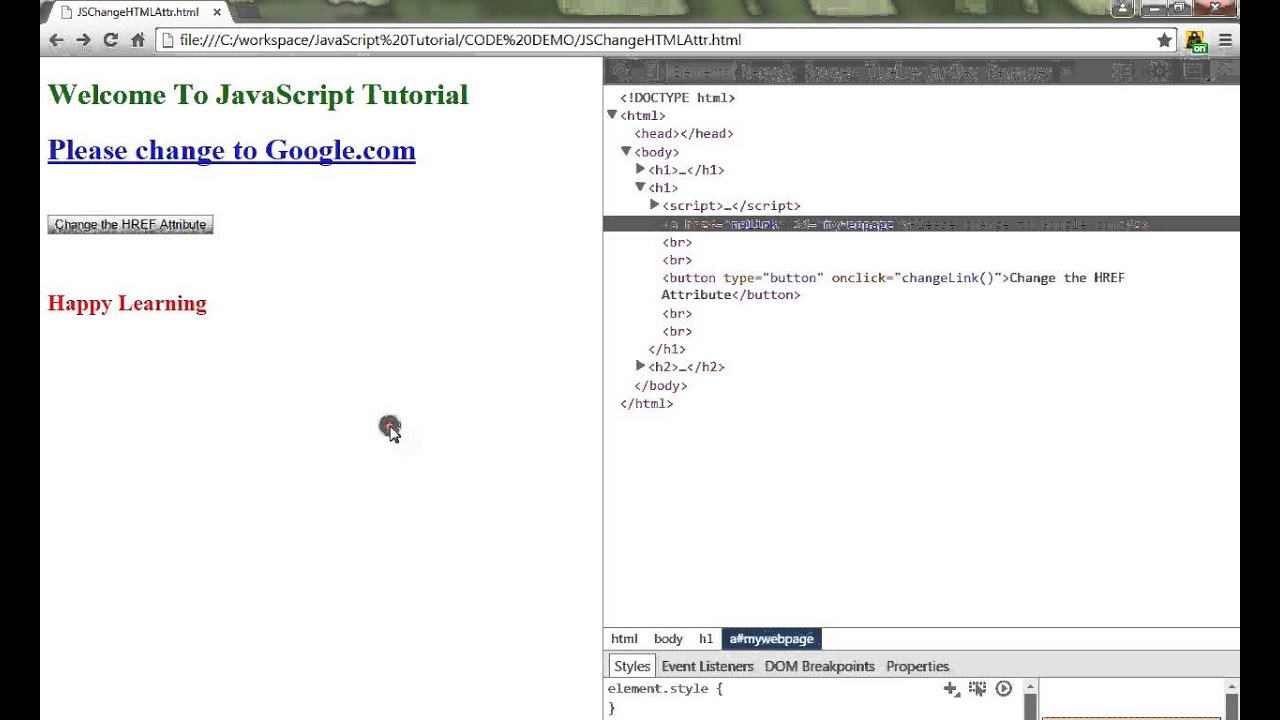Collapse the <html> node

[x=612, y=115]
